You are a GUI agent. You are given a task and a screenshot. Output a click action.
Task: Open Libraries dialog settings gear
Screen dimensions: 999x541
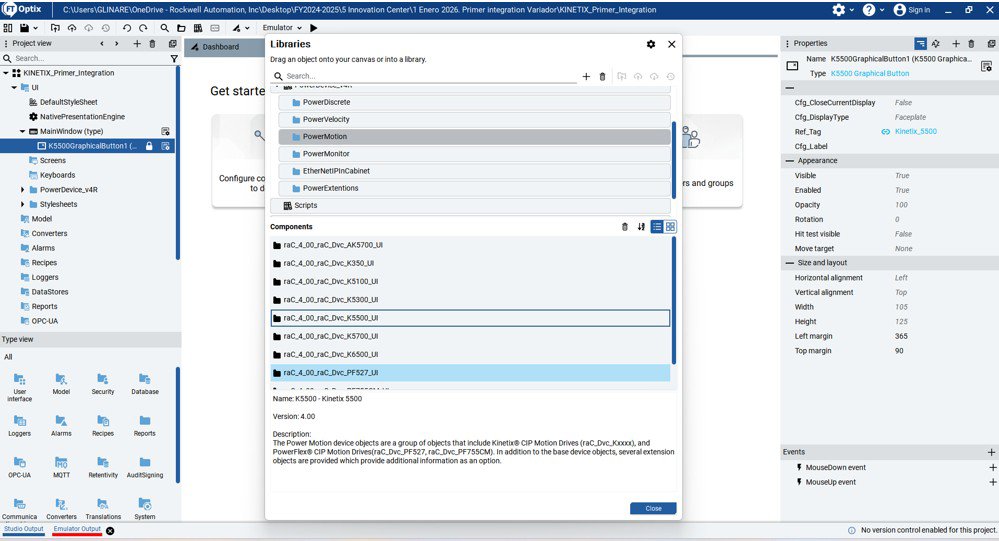[650, 44]
